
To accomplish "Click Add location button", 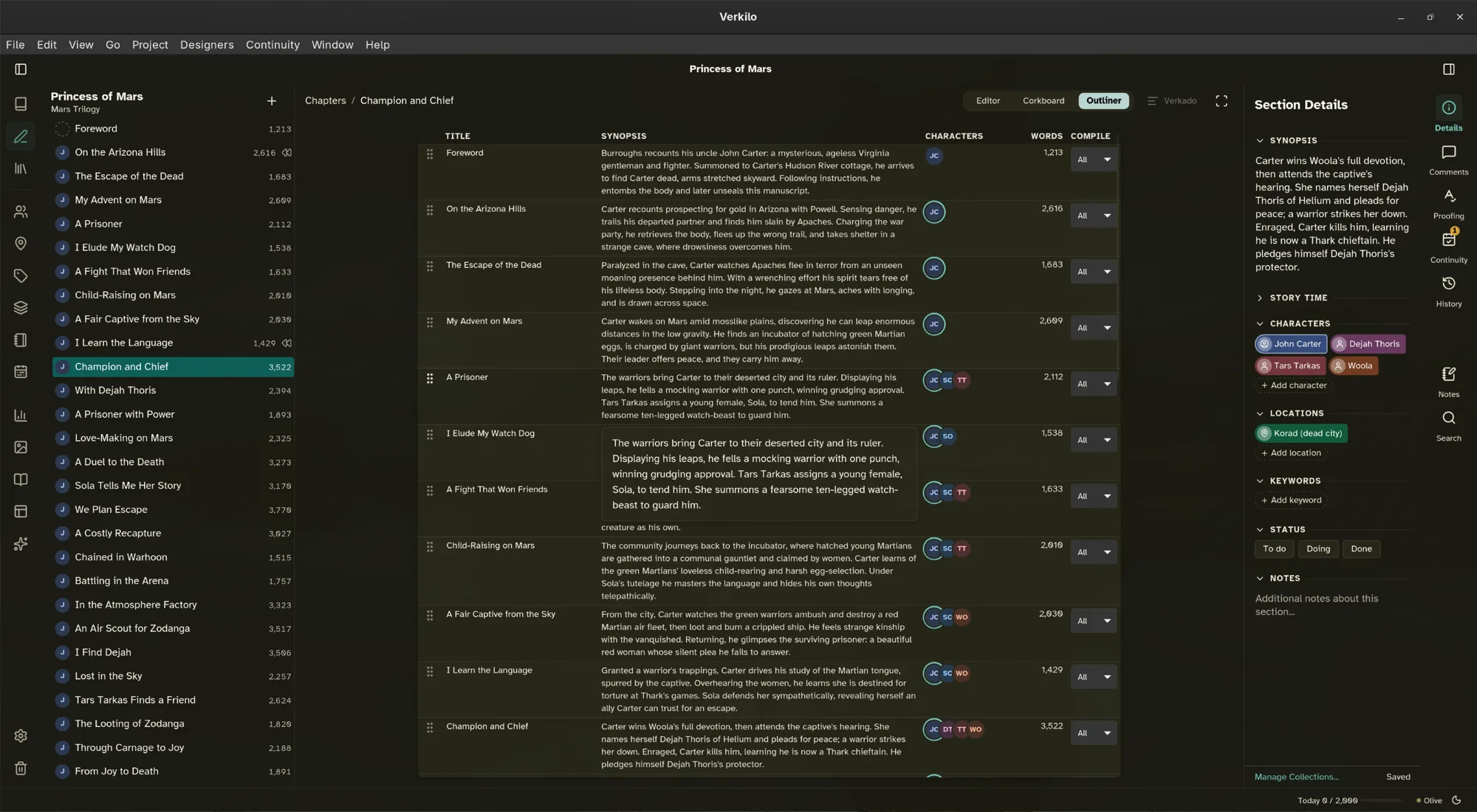I will [x=1290, y=453].
